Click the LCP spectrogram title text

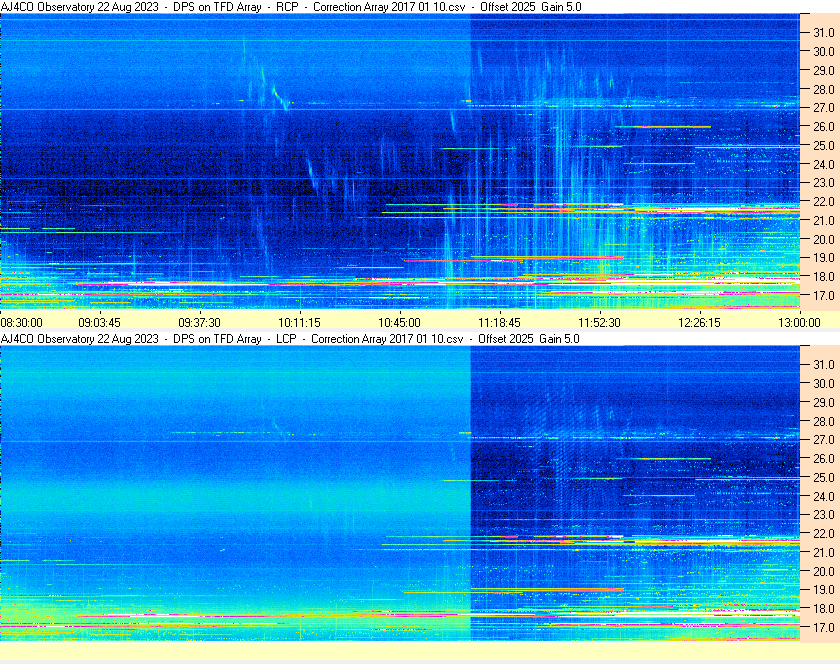tap(290, 339)
